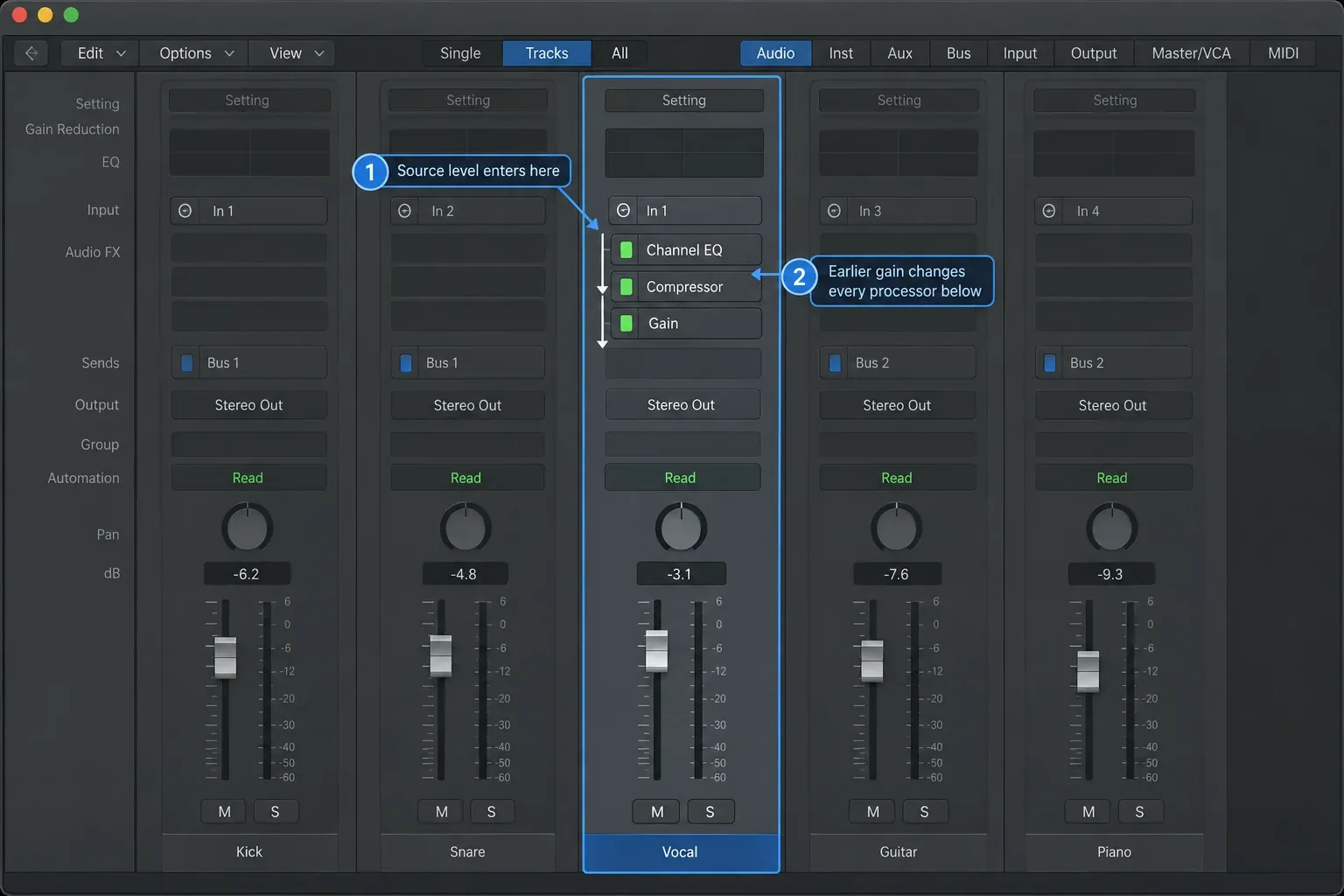The image size is (1344, 896).
Task: Click the Kick Setting button
Action: [249, 101]
